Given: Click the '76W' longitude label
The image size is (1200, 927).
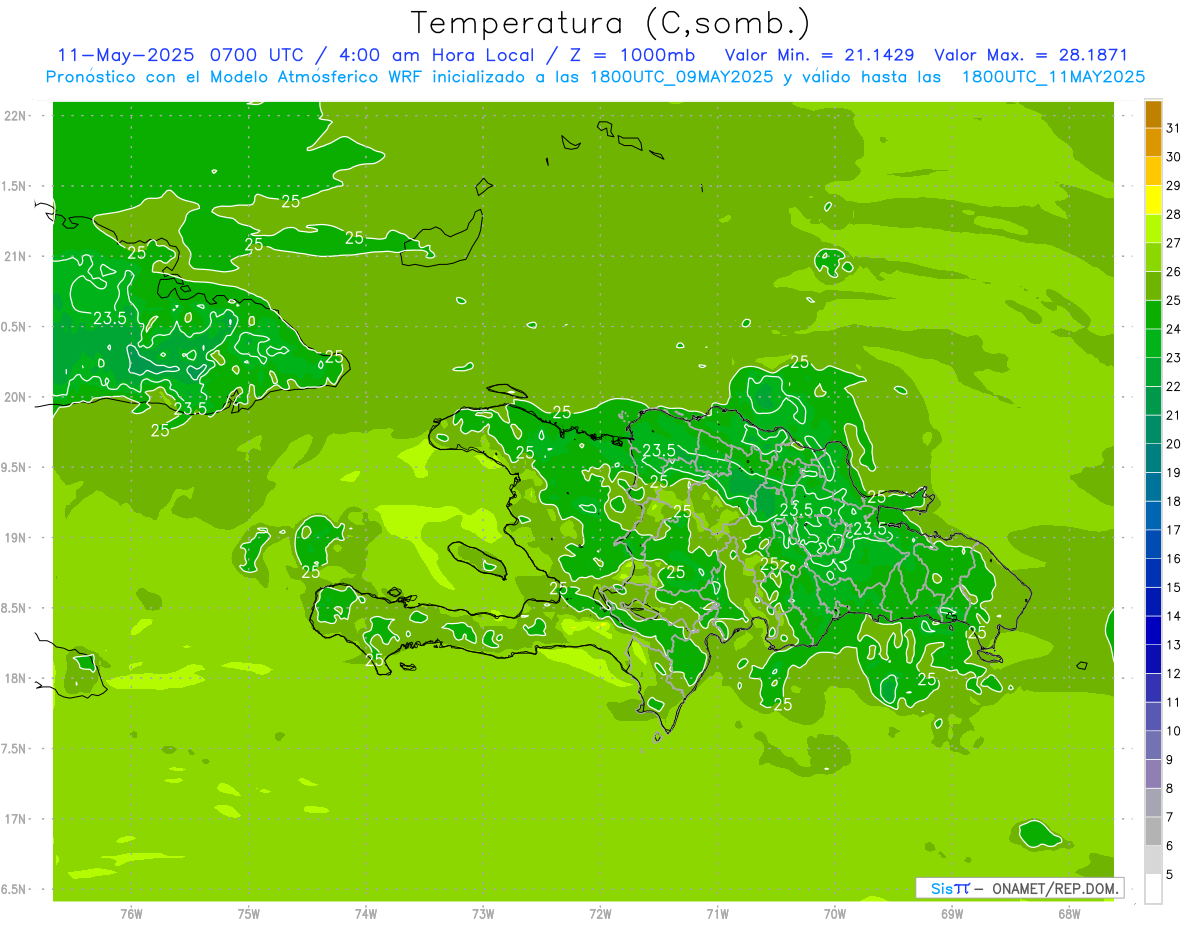Looking at the screenshot, I should (x=131, y=913).
